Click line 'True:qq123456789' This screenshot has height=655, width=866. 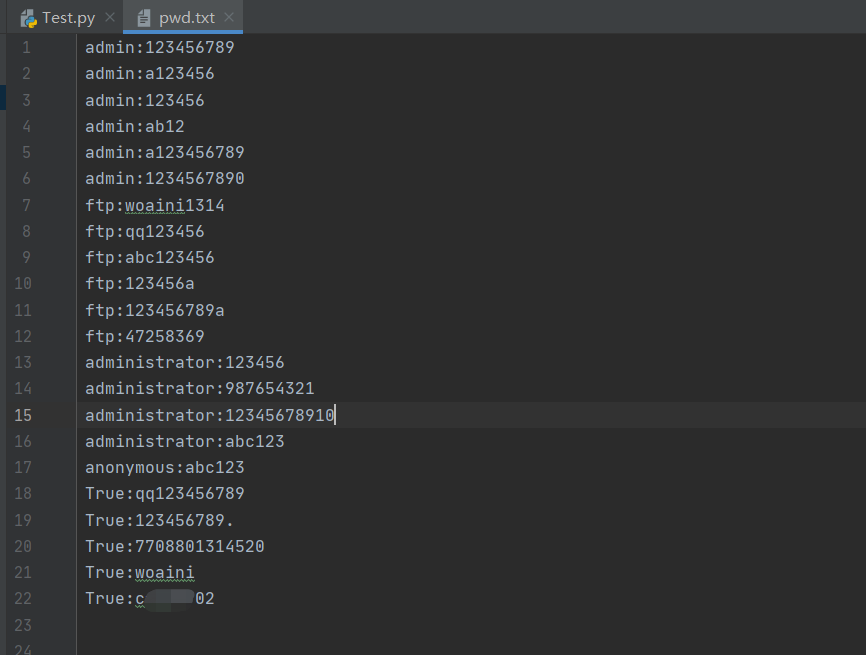pyautogui.click(x=165, y=493)
